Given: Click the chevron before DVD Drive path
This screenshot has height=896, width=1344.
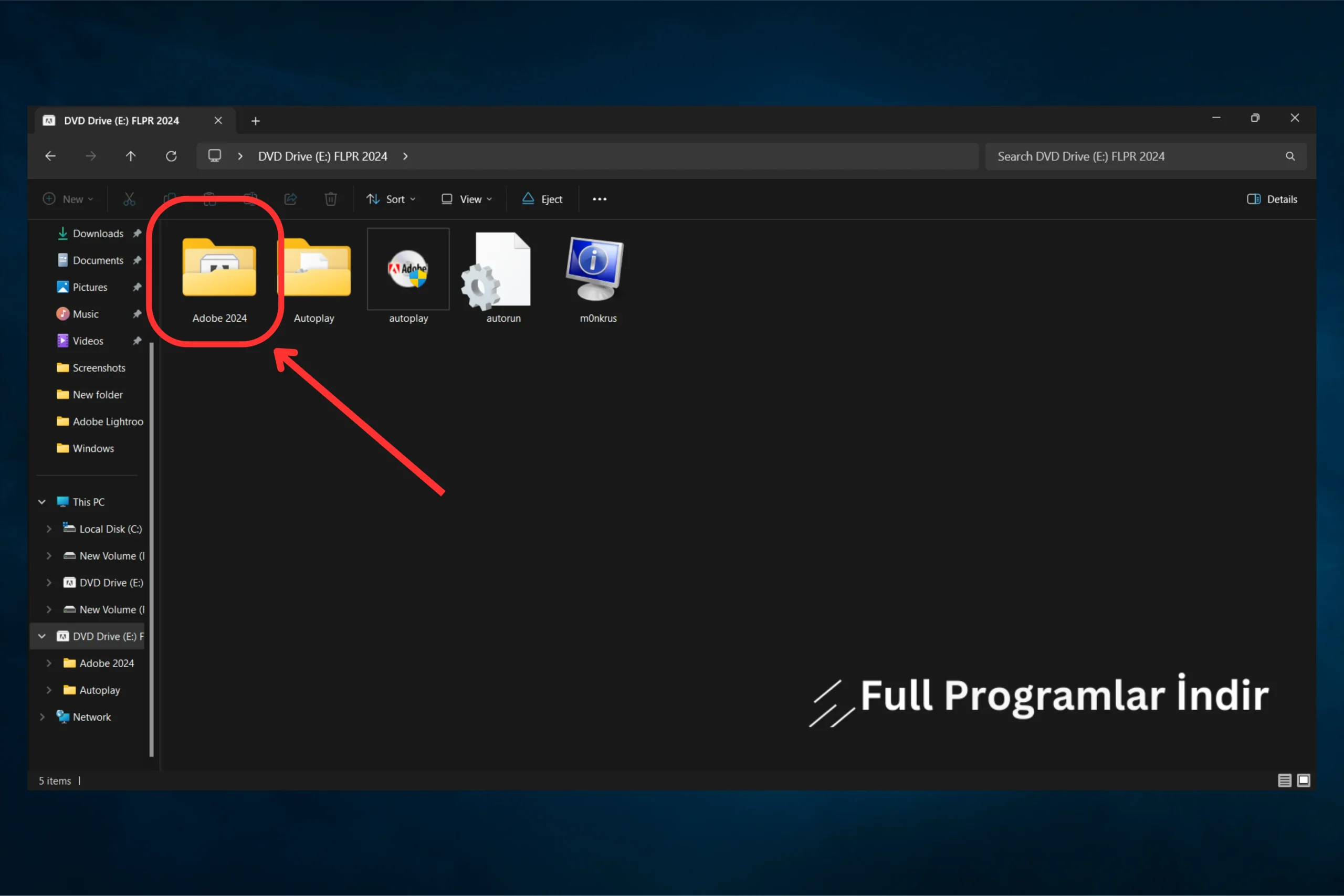Looking at the screenshot, I should click(x=240, y=156).
